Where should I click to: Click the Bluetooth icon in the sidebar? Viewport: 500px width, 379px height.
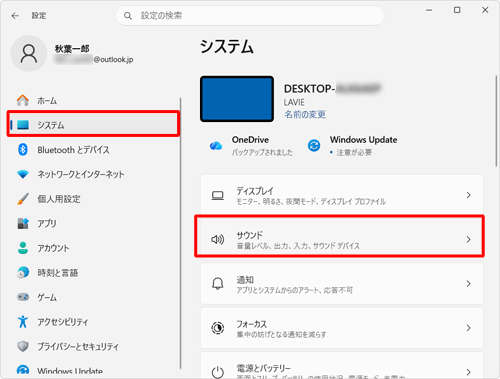pyautogui.click(x=23, y=150)
